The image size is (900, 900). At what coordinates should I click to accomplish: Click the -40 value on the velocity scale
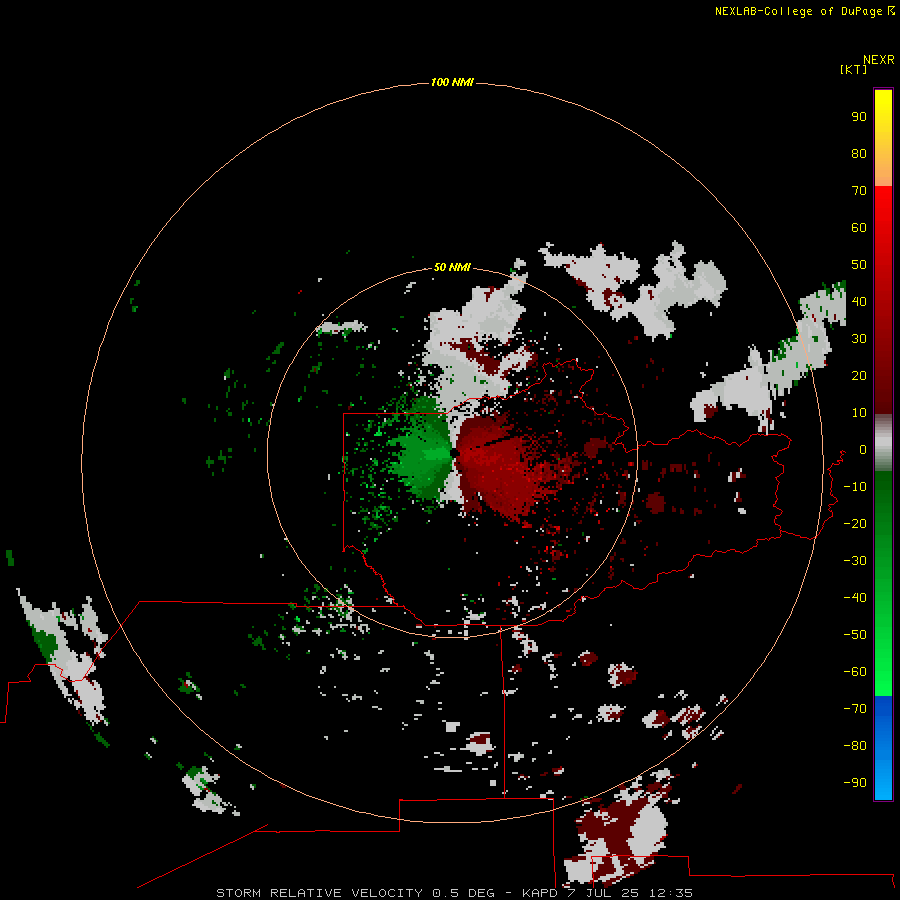(x=855, y=598)
